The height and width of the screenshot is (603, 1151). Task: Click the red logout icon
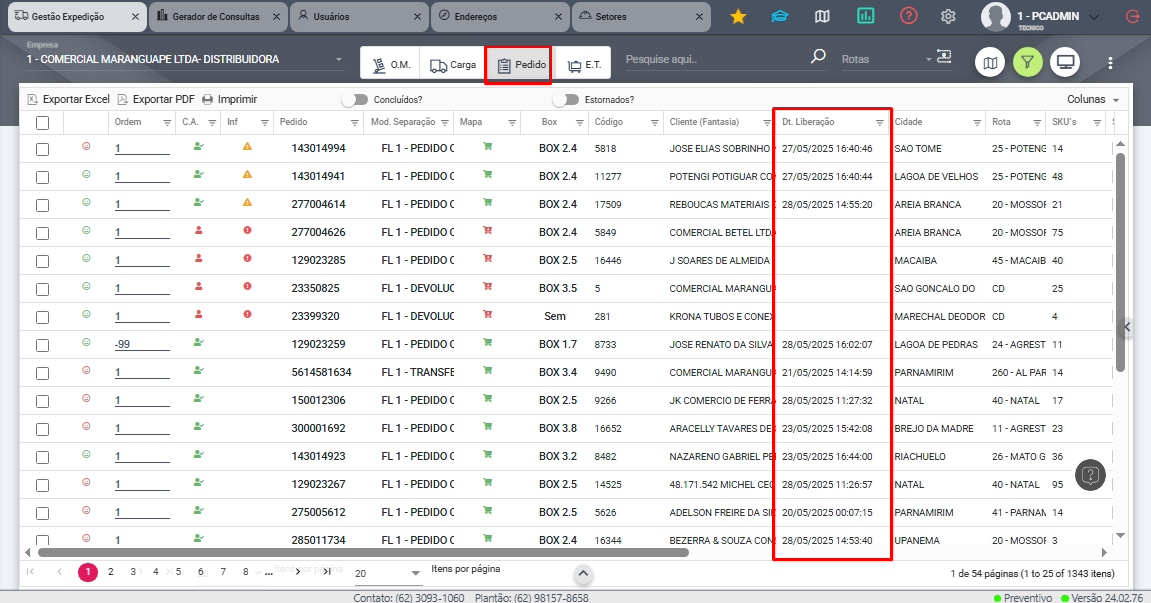coord(1133,16)
